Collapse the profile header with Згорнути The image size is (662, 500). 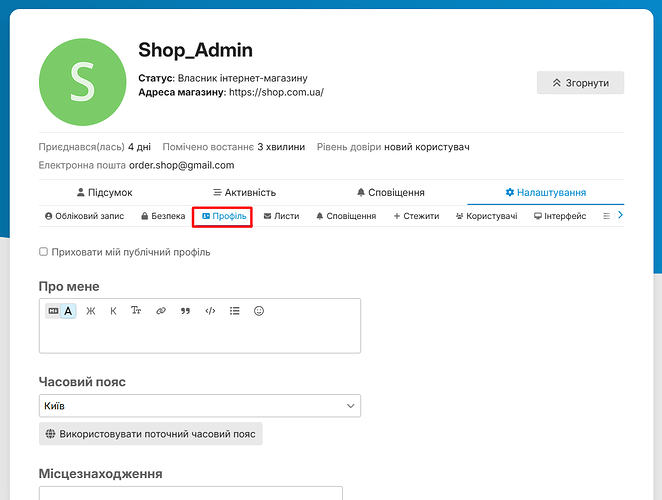[x=580, y=83]
